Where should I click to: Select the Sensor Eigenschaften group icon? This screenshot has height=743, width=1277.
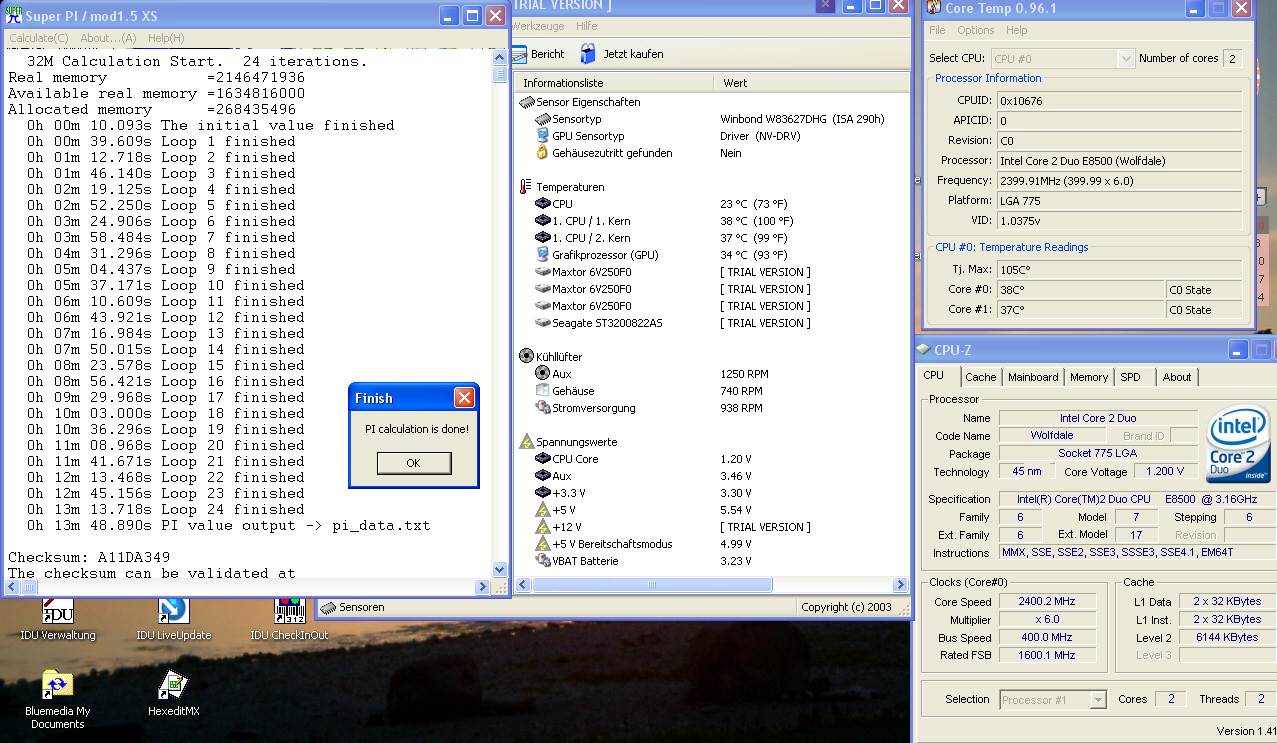[x=527, y=102]
